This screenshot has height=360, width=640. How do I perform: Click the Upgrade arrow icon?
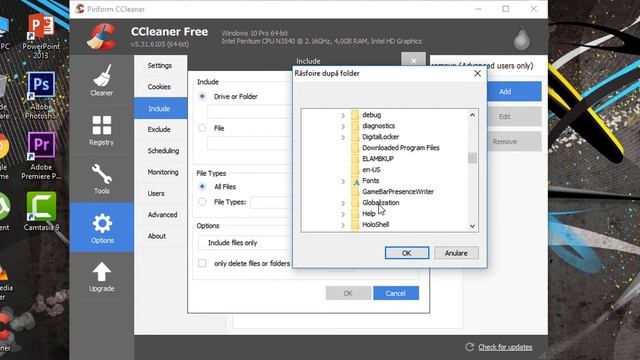(102, 272)
